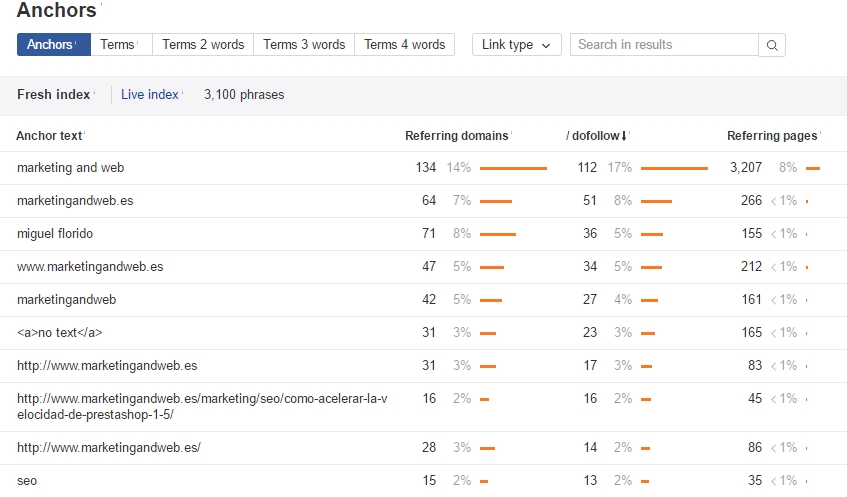Viewport: 847px width, 497px height.
Task: Open the Terms 2 words tab
Action: pos(203,45)
